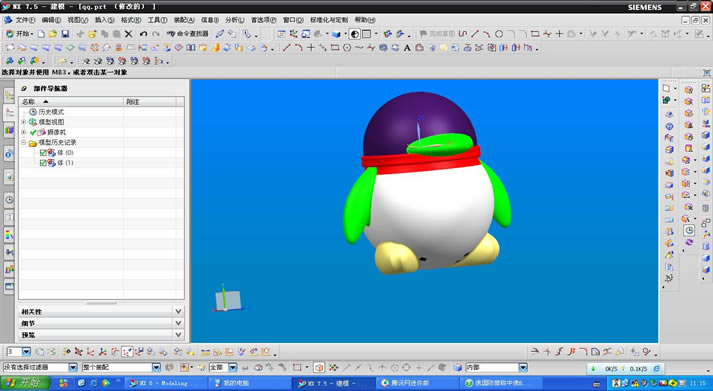Open the part navigator sidebar tab
This screenshot has height=391, width=713.
[x=9, y=113]
